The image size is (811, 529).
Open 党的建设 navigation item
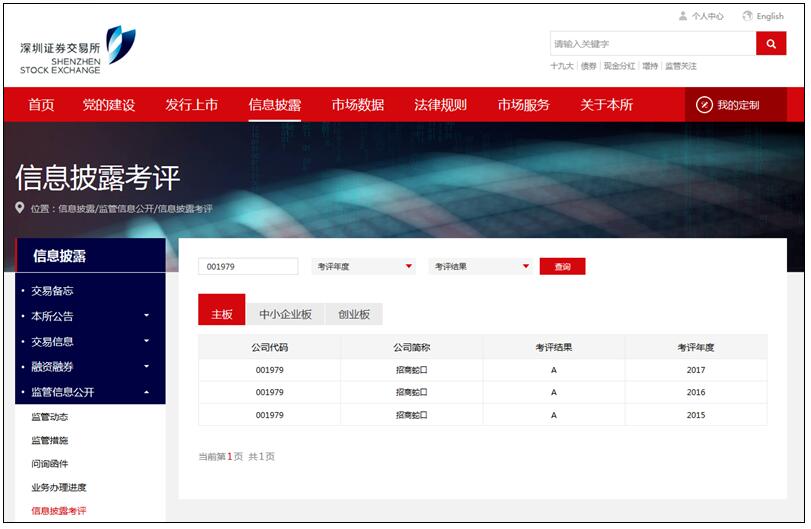[x=109, y=105]
